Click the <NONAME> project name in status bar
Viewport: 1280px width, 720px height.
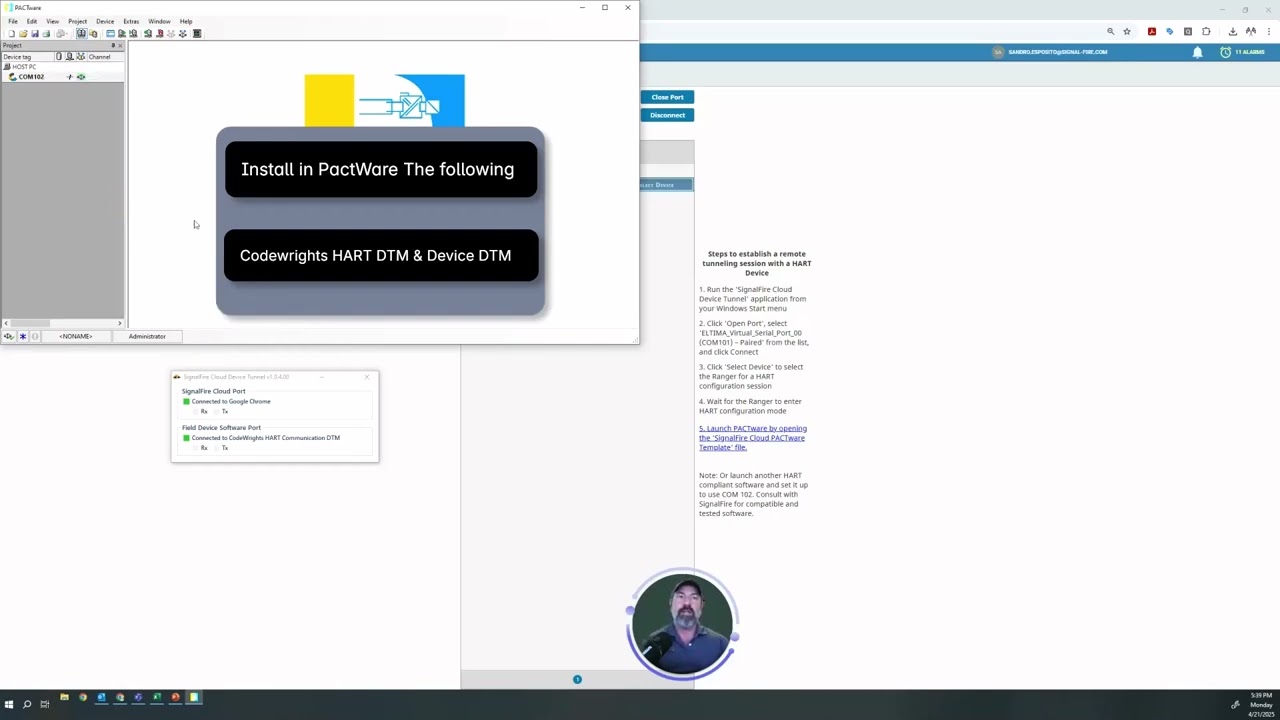(x=76, y=337)
